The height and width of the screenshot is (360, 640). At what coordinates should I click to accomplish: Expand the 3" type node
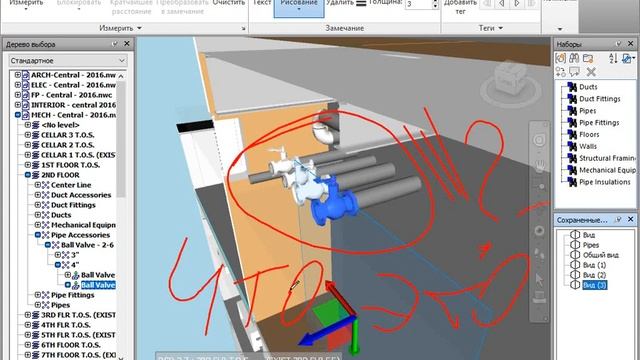point(58,255)
